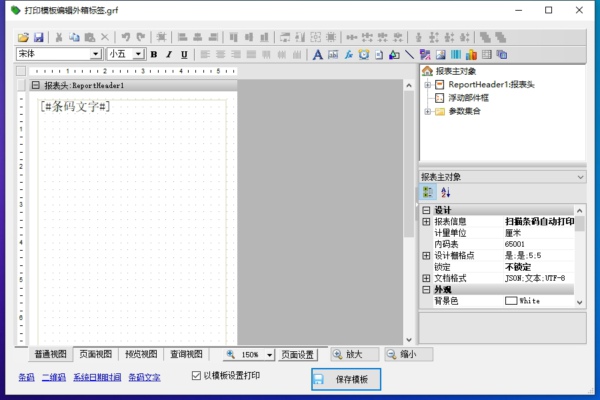Click the property grid down scroll arrow
This screenshot has height=400, width=600.
coord(580,302)
